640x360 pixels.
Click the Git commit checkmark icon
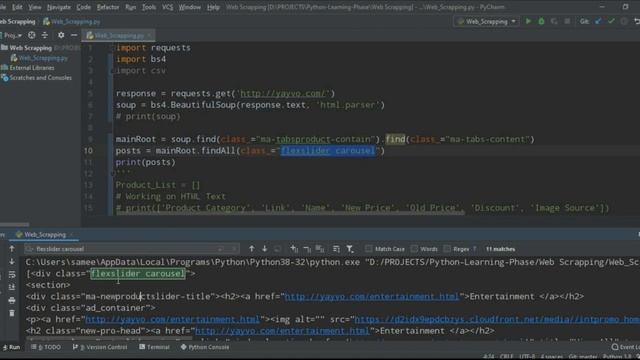[611, 21]
